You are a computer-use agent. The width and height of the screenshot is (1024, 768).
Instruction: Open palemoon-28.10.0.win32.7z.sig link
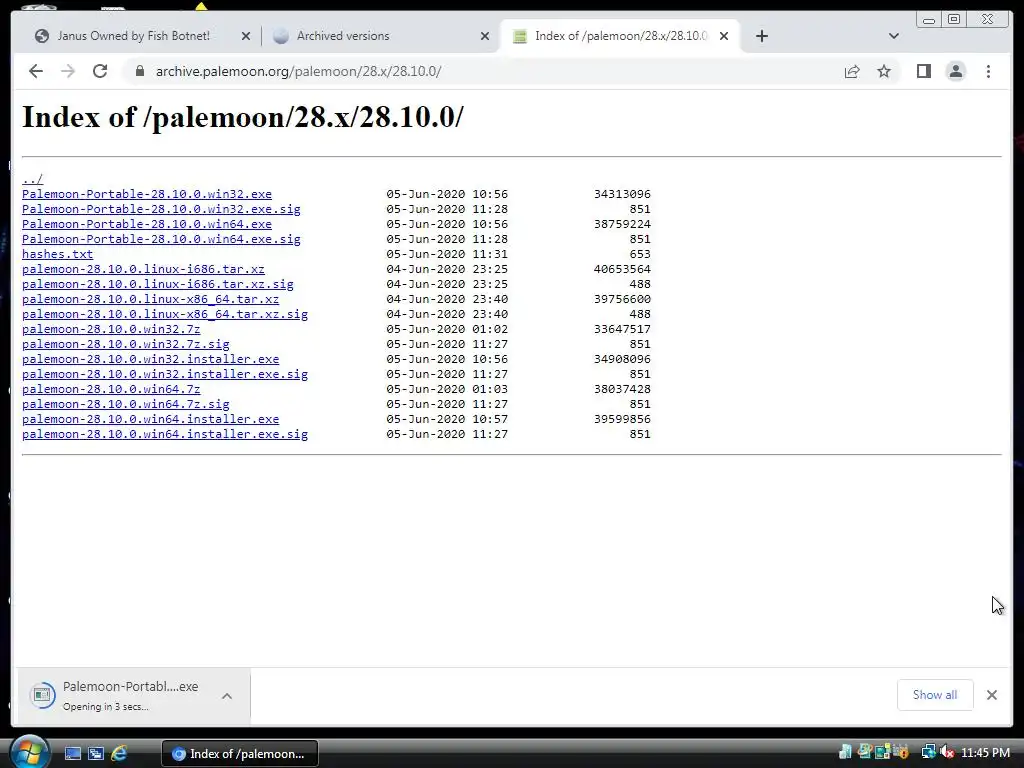coord(125,344)
